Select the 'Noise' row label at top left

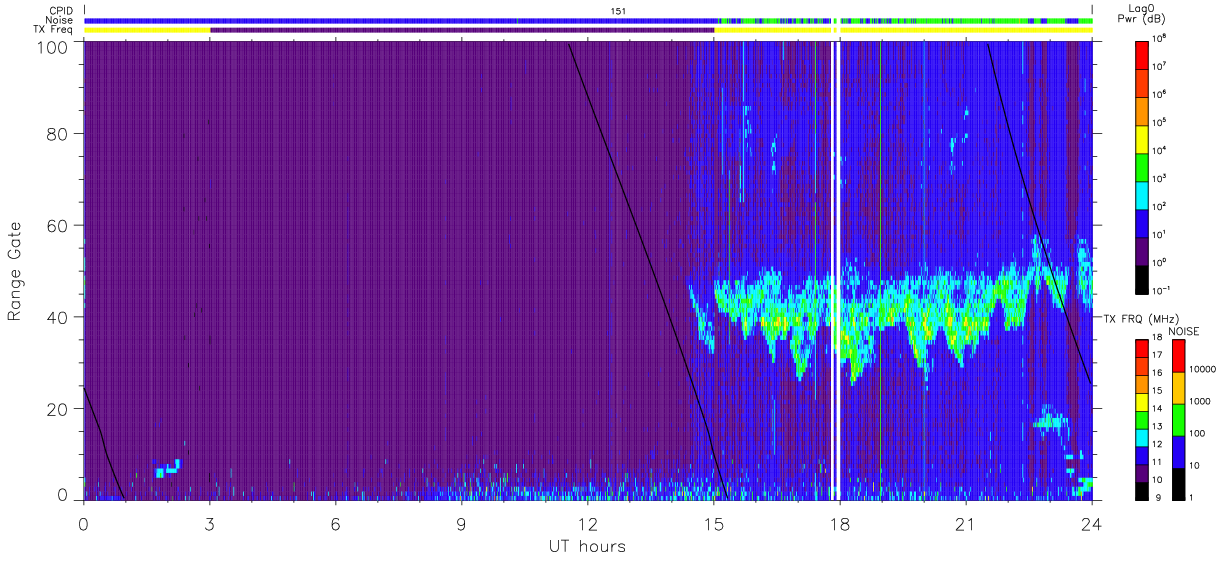click(60, 20)
